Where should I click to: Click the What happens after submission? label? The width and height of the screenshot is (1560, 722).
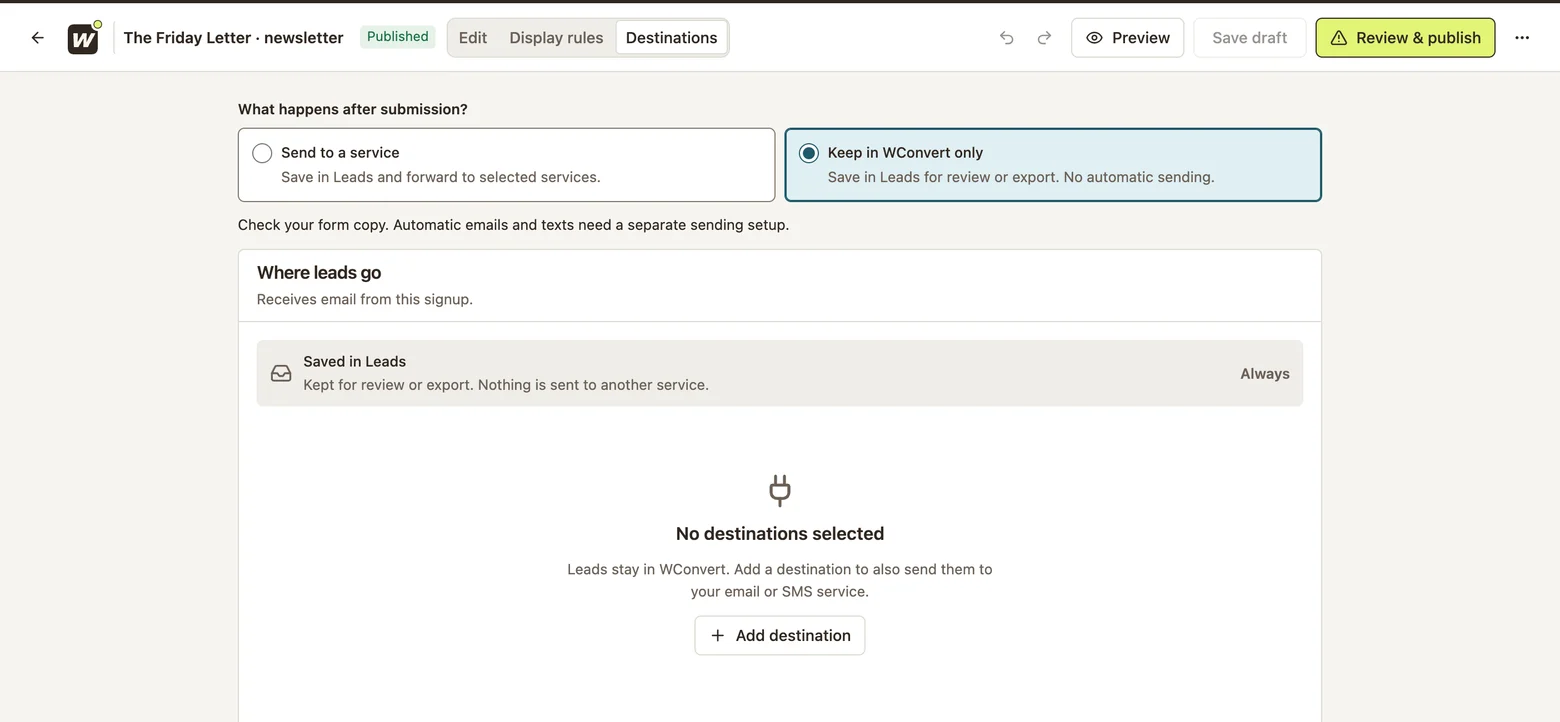353,109
